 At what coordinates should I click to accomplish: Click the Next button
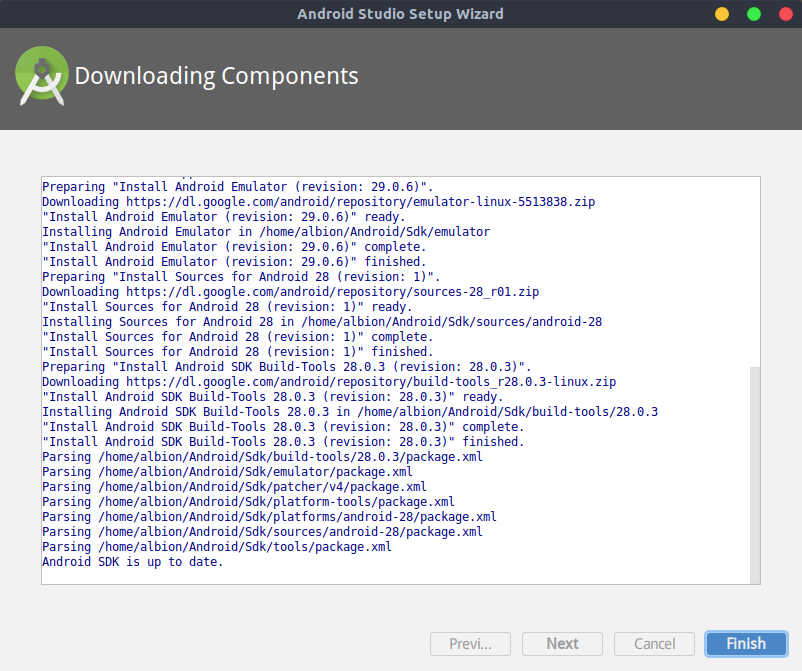click(562, 643)
